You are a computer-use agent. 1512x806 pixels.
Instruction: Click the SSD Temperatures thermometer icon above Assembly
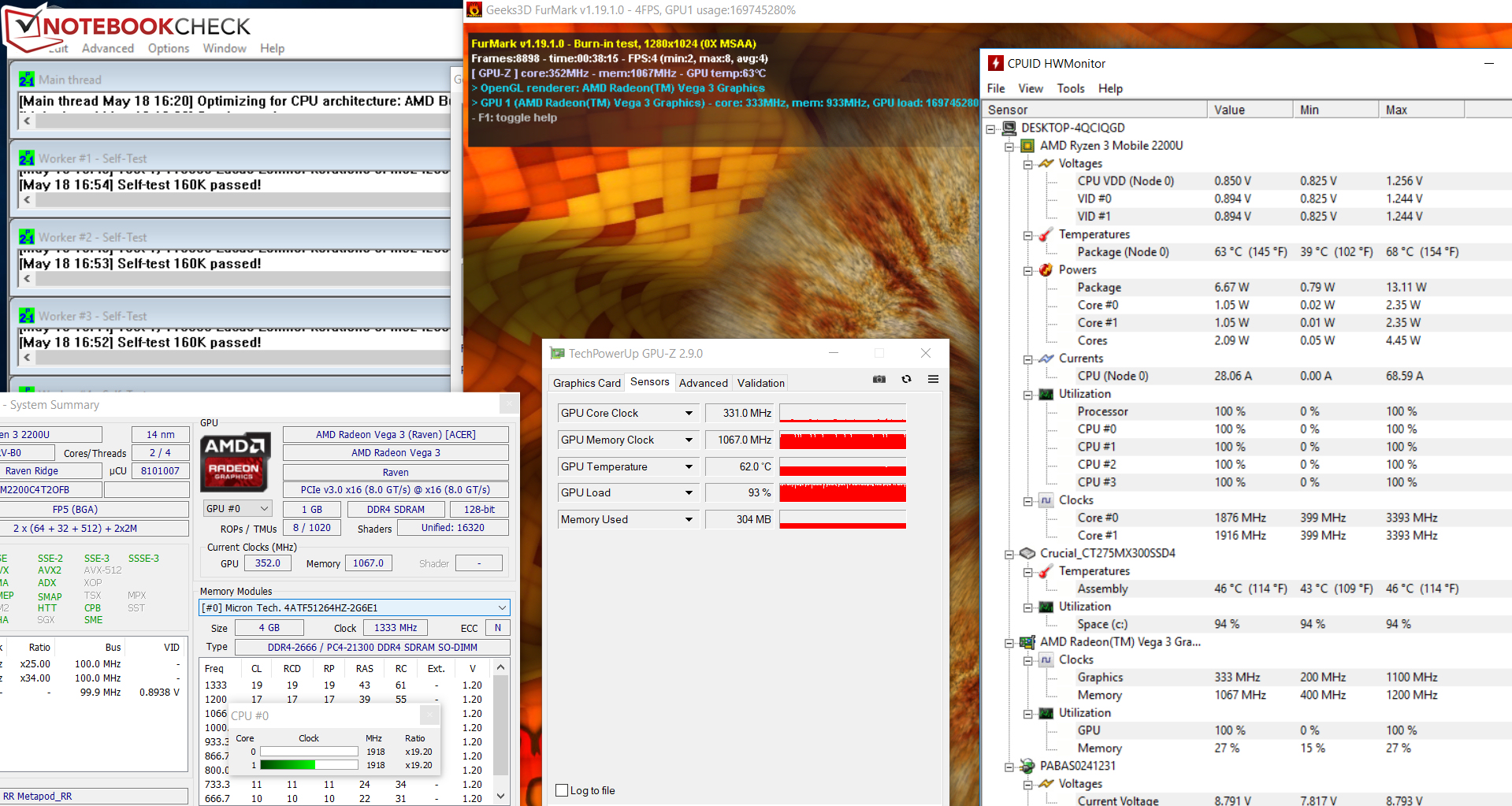[x=1046, y=571]
